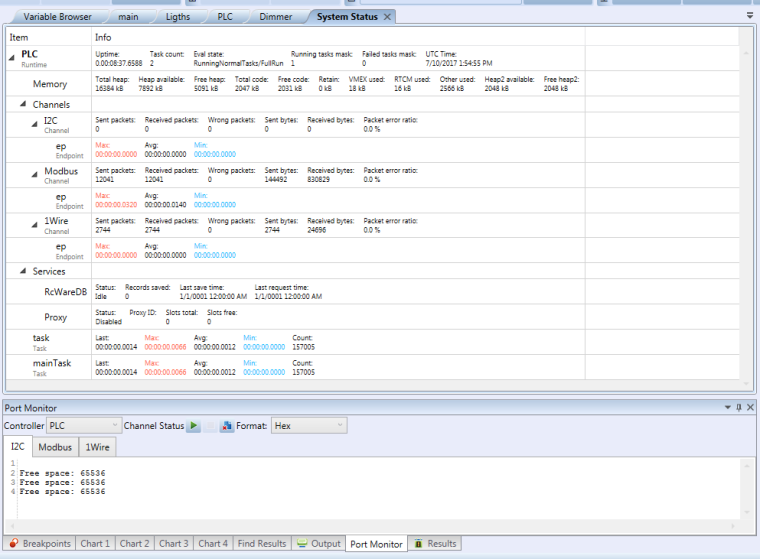
Task: Close the System Status tab
Action: pyautogui.click(x=388, y=17)
